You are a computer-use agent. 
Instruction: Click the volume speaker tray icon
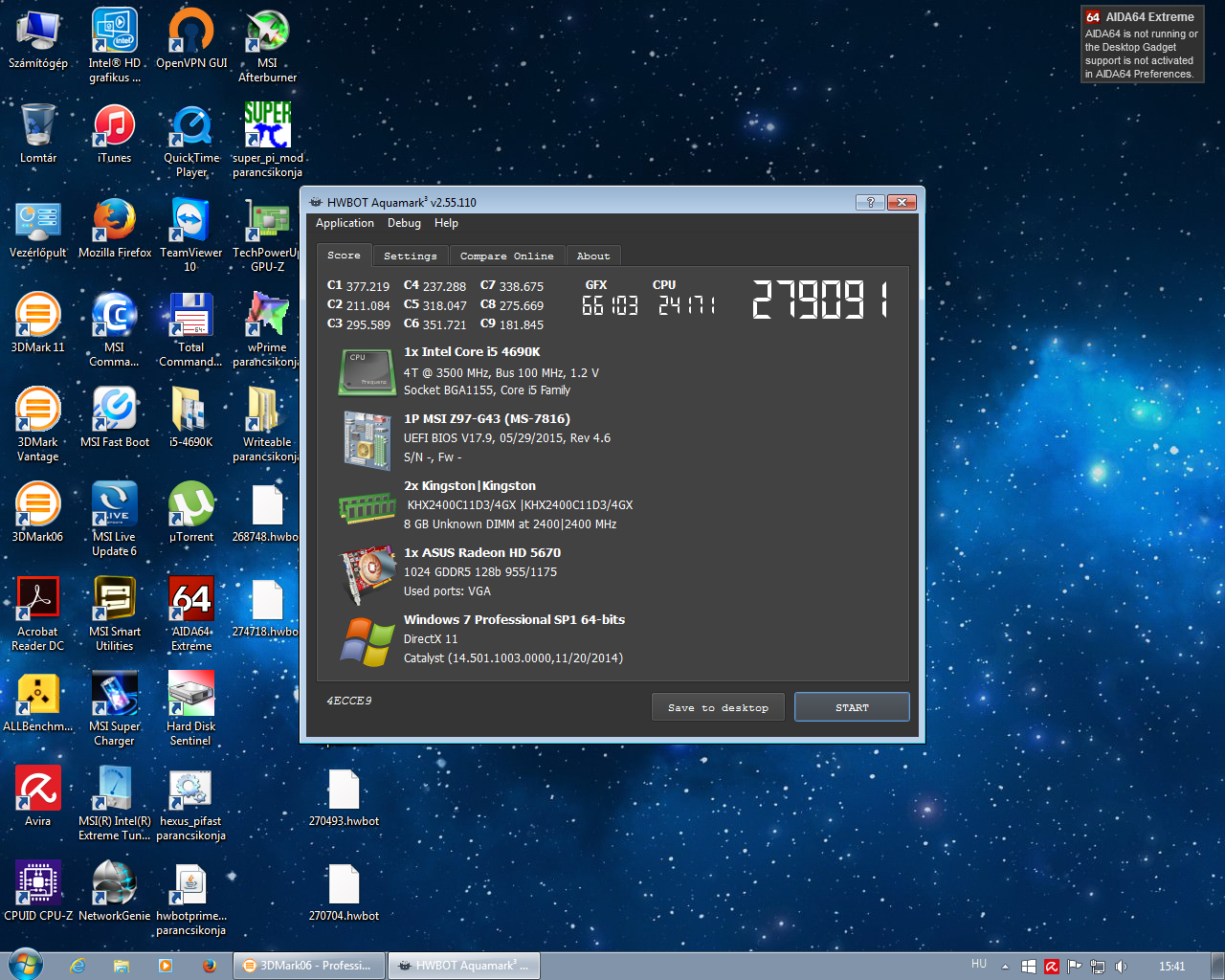(x=1121, y=967)
